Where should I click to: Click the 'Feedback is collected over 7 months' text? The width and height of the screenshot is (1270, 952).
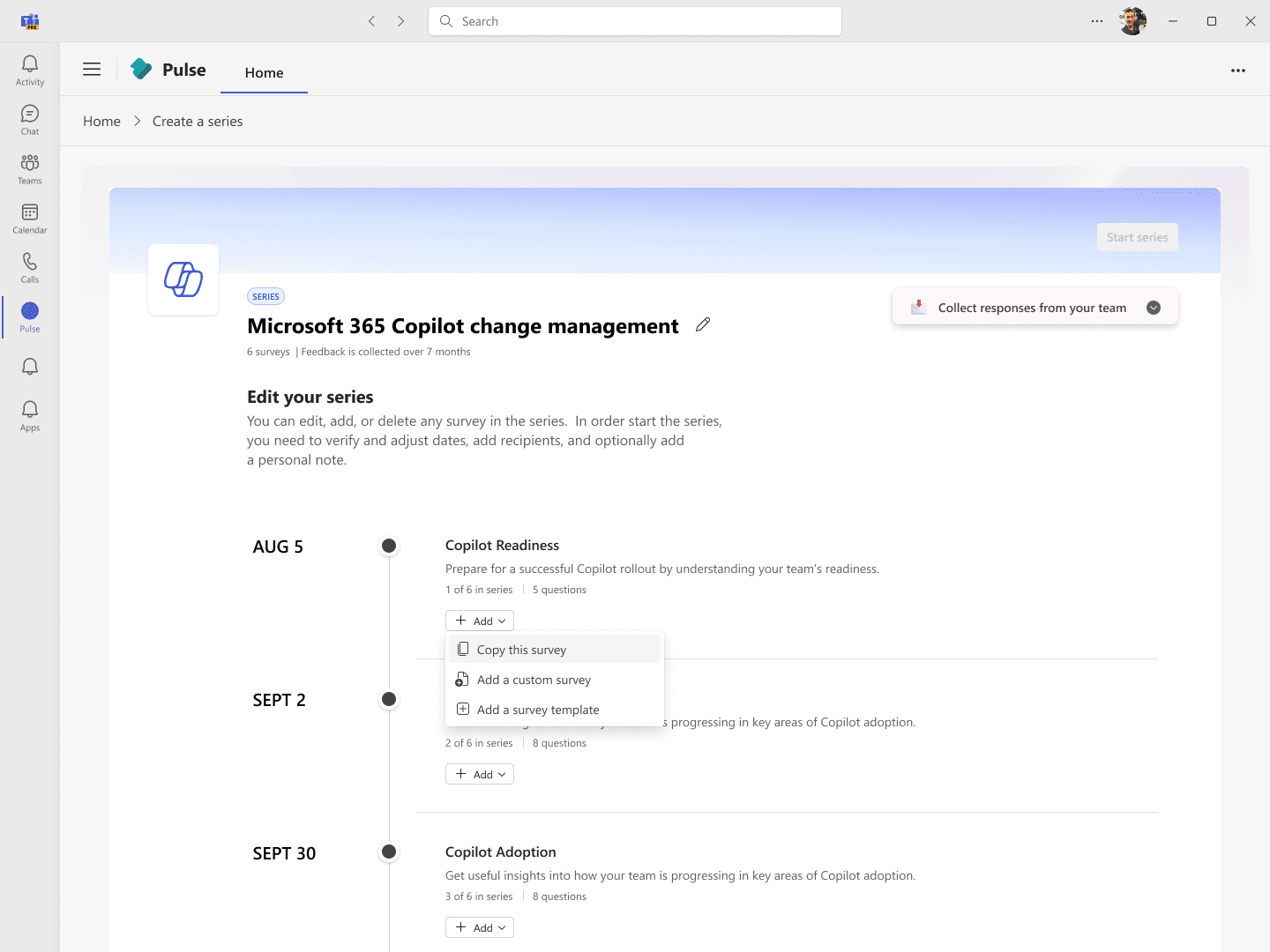click(386, 352)
